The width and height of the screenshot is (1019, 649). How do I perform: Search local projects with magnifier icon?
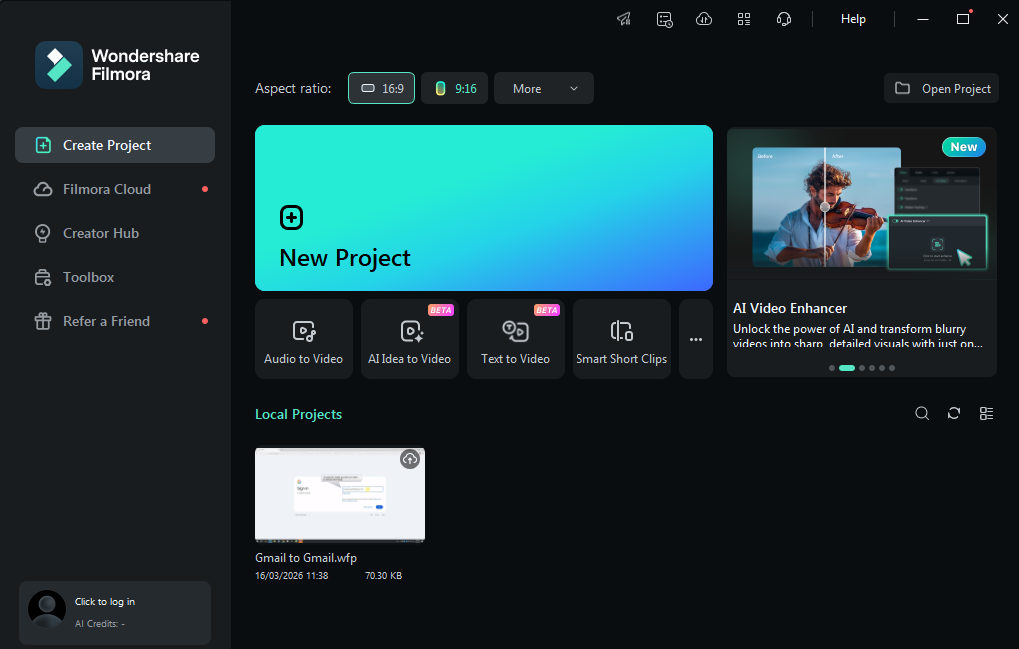pyautogui.click(x=922, y=414)
